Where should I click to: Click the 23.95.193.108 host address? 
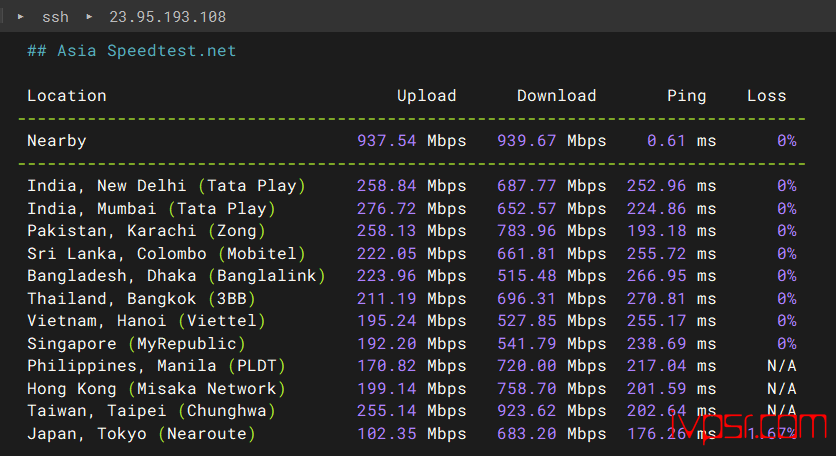click(x=167, y=17)
